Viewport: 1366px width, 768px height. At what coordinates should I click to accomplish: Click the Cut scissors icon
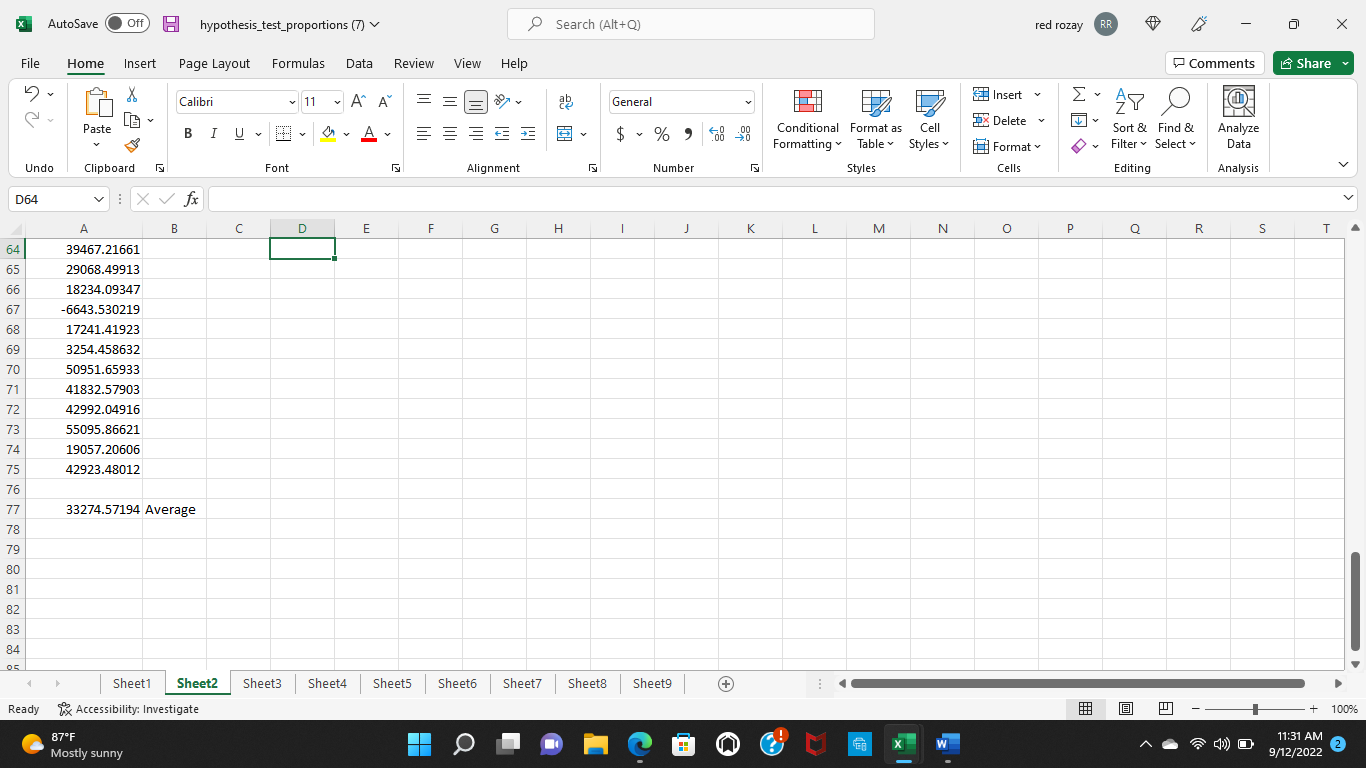pyautogui.click(x=132, y=94)
